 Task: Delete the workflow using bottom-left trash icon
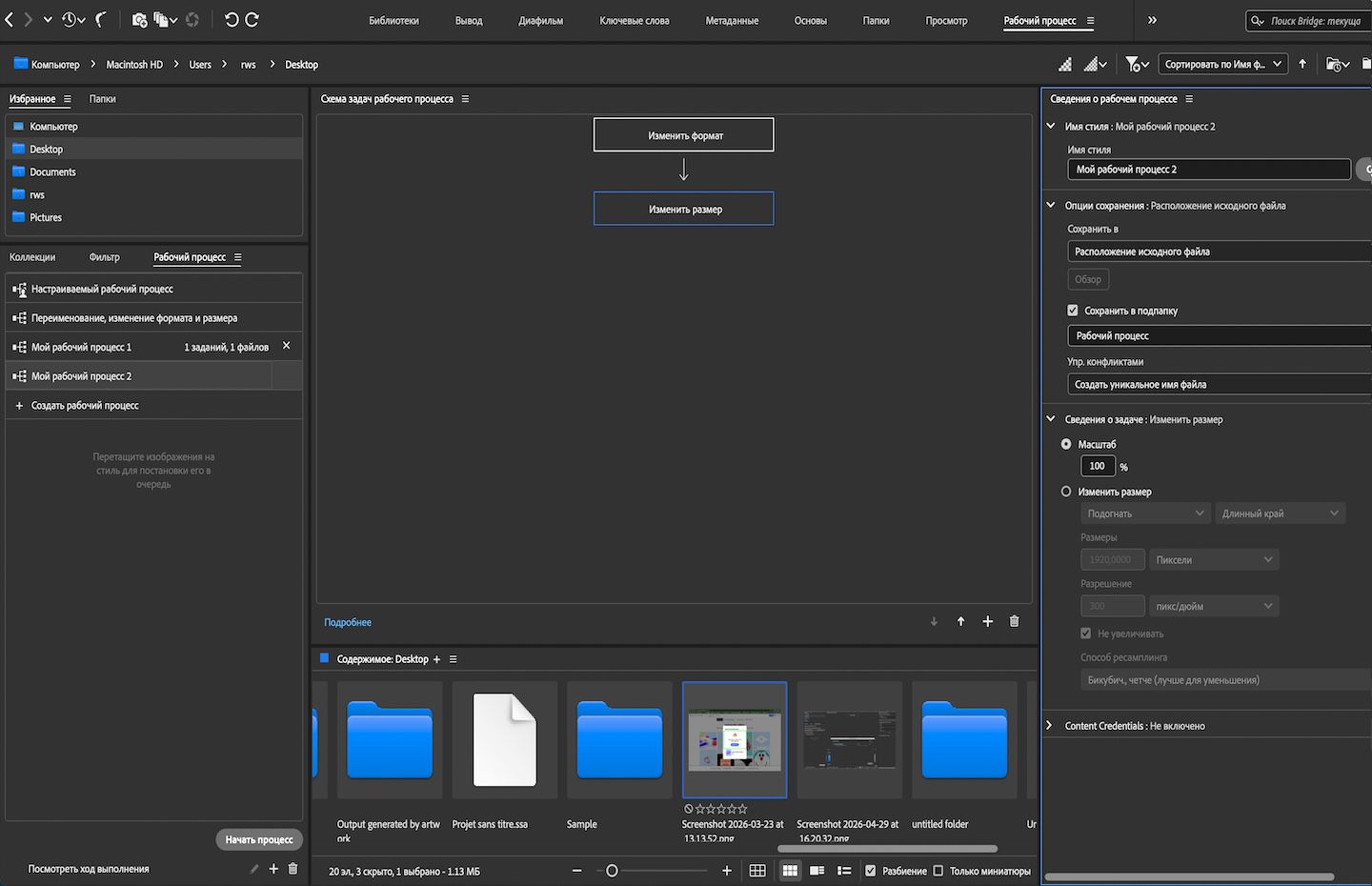pyautogui.click(x=293, y=869)
